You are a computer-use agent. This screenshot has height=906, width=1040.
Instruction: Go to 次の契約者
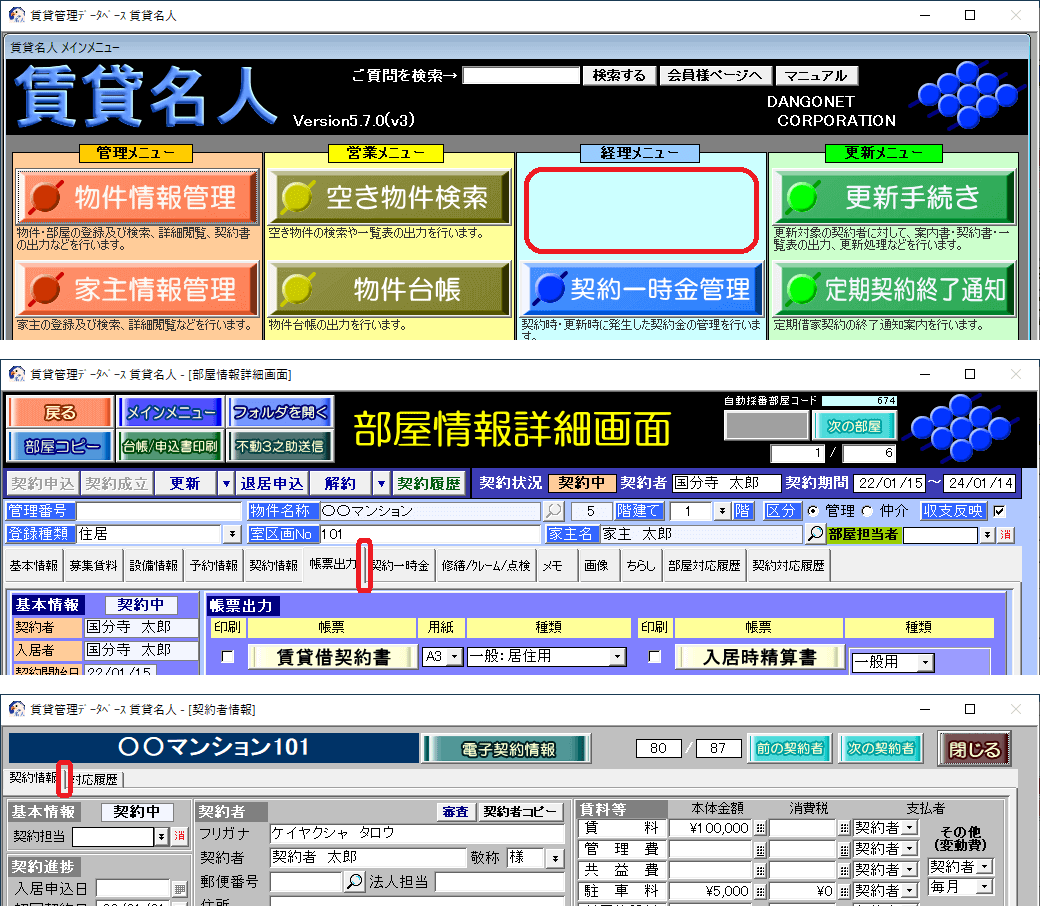coord(880,748)
